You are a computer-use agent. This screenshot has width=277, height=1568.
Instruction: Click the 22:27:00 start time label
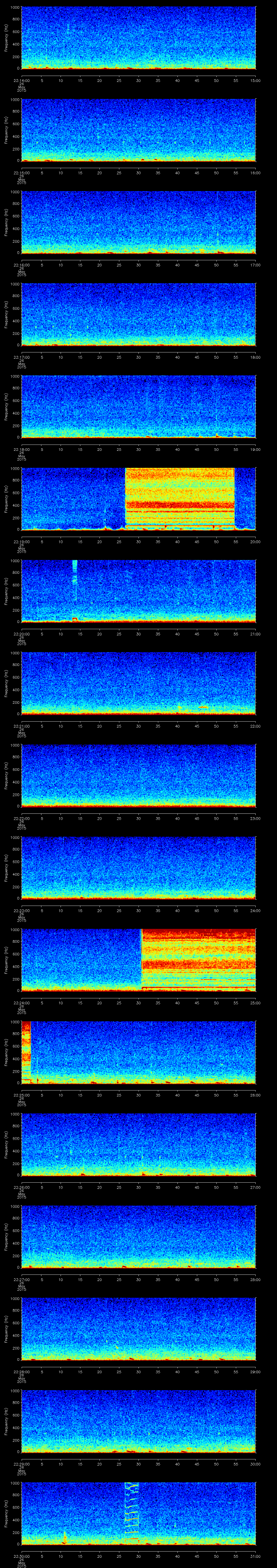click(21, 1279)
